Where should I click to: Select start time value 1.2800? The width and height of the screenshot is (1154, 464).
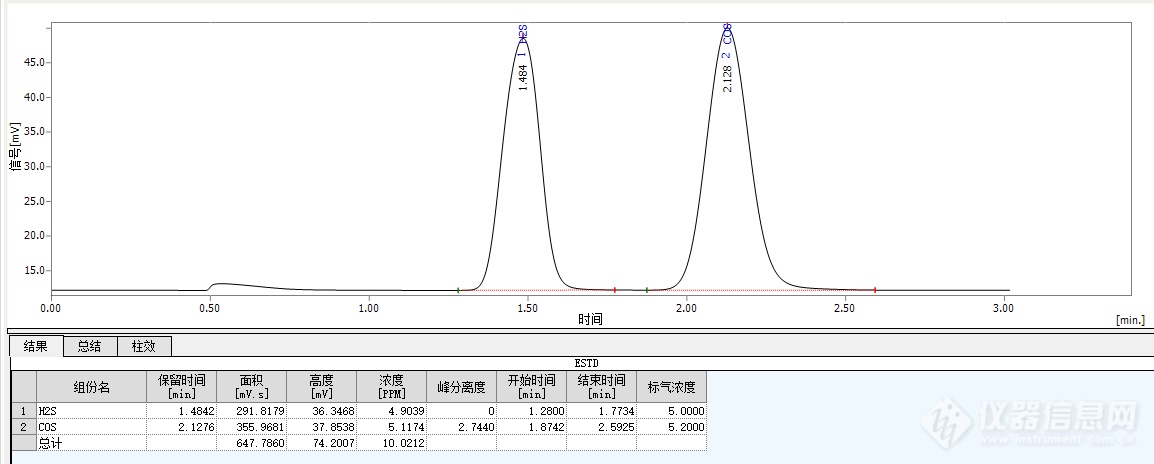531,411
